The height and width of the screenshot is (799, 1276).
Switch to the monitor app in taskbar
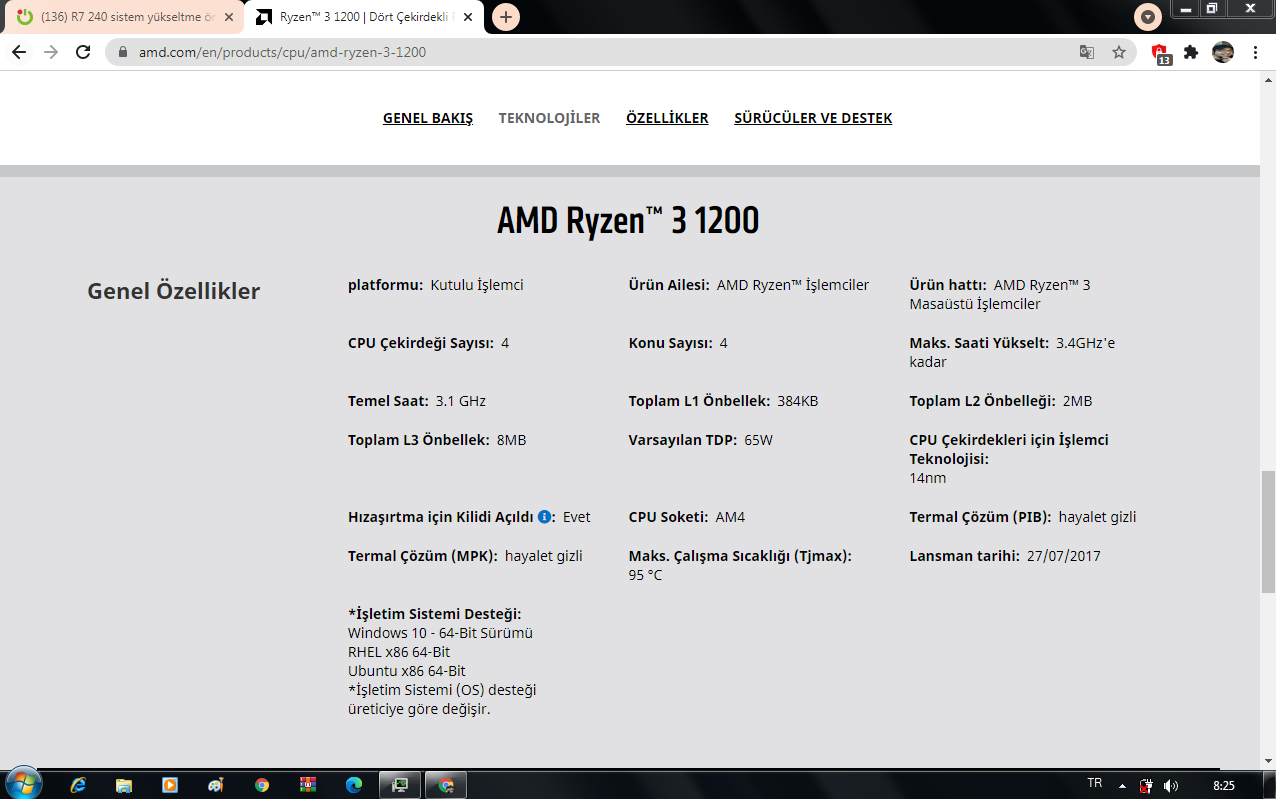coord(400,785)
